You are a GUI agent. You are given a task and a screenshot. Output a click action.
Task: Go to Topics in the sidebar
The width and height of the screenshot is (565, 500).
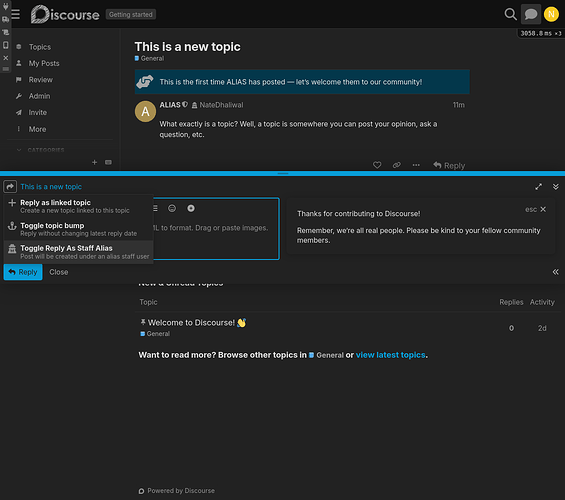[40, 47]
